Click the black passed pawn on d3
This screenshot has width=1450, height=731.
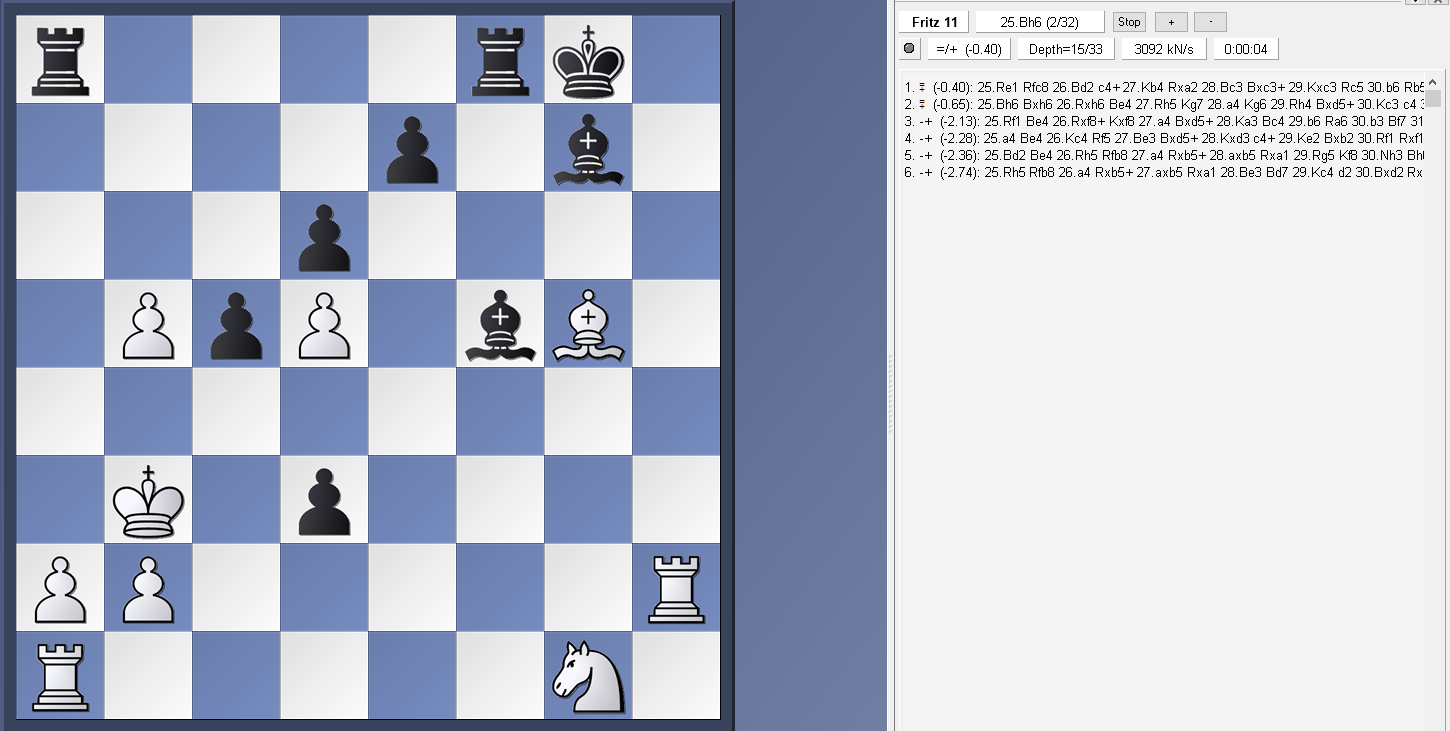324,500
